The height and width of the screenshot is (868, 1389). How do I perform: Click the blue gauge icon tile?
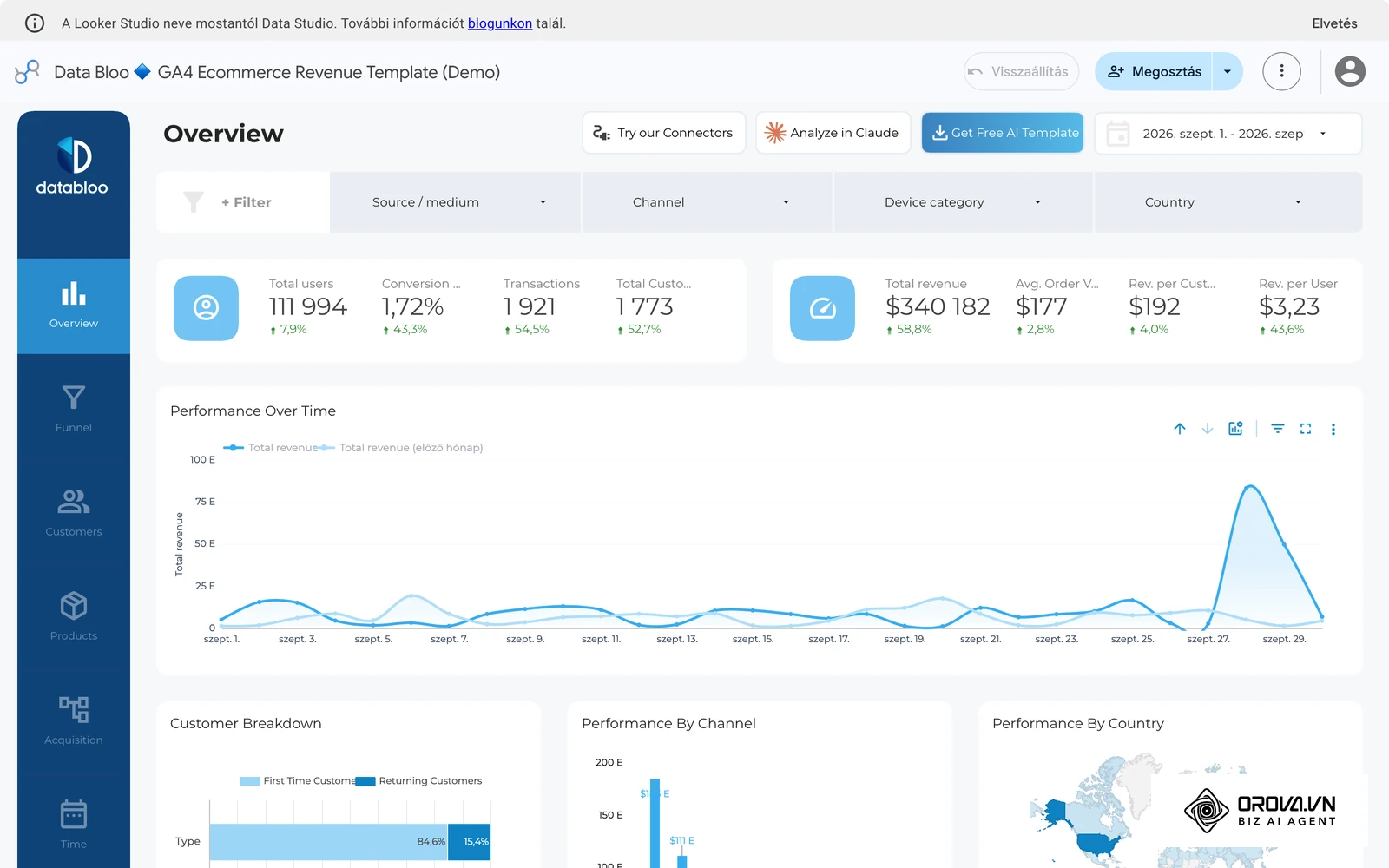822,308
